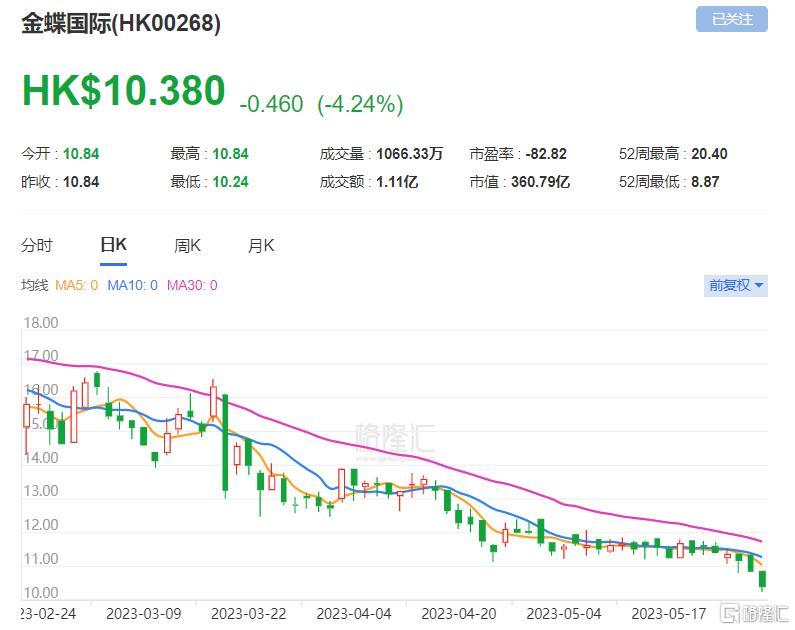
Task: Click the 成交额 value 1.11亿
Action: pos(397,181)
